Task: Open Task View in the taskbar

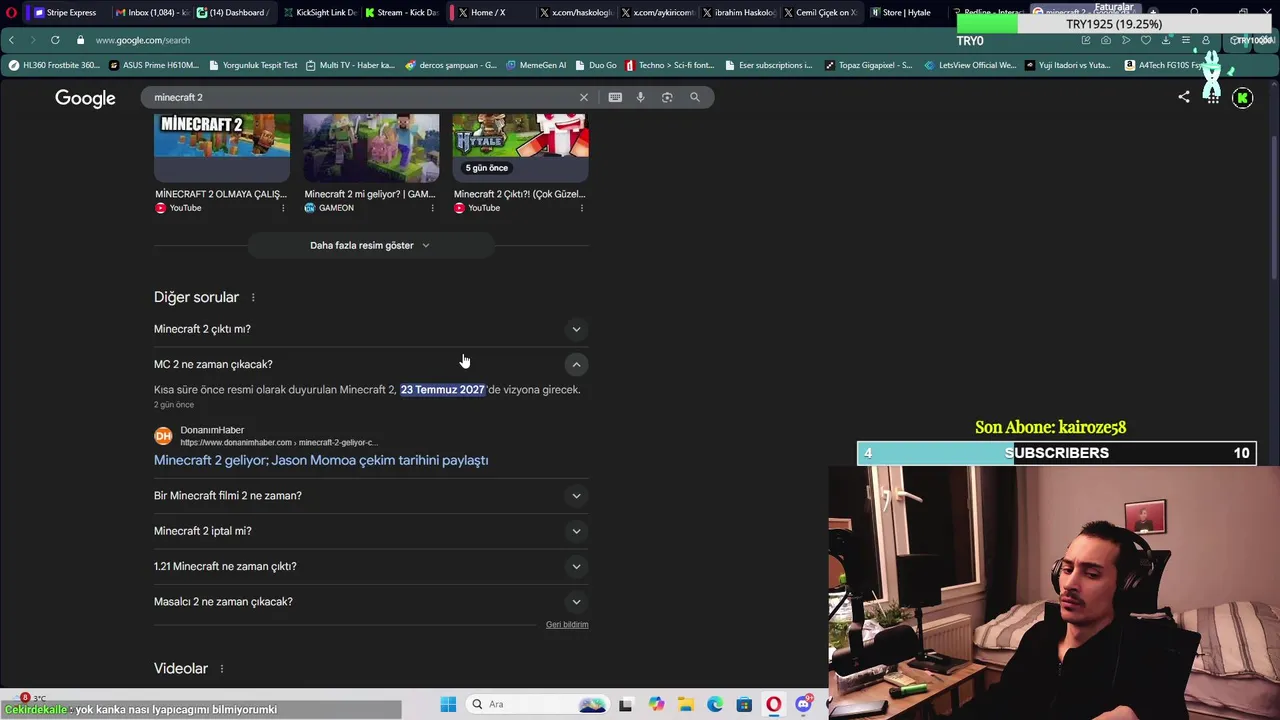Action: (625, 704)
